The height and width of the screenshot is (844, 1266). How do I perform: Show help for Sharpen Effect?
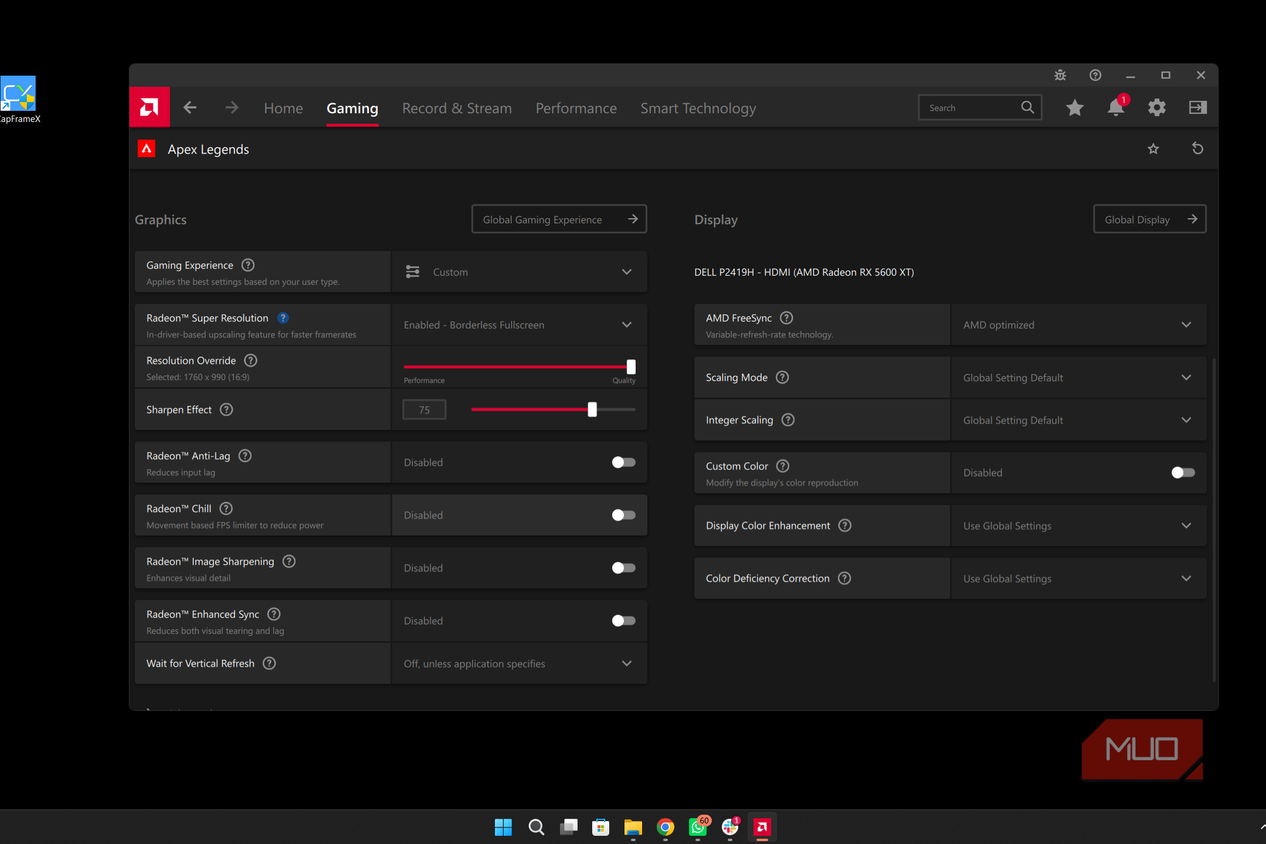[226, 410]
